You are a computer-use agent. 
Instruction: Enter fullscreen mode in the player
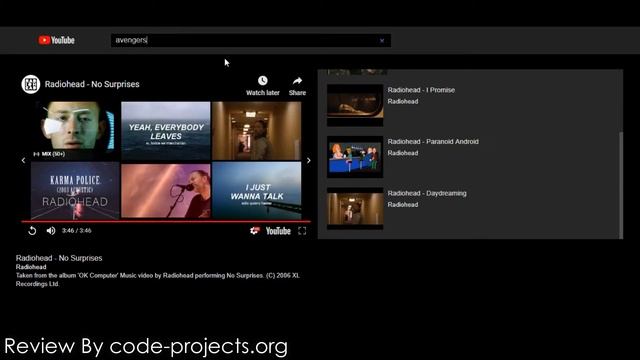tap(302, 231)
